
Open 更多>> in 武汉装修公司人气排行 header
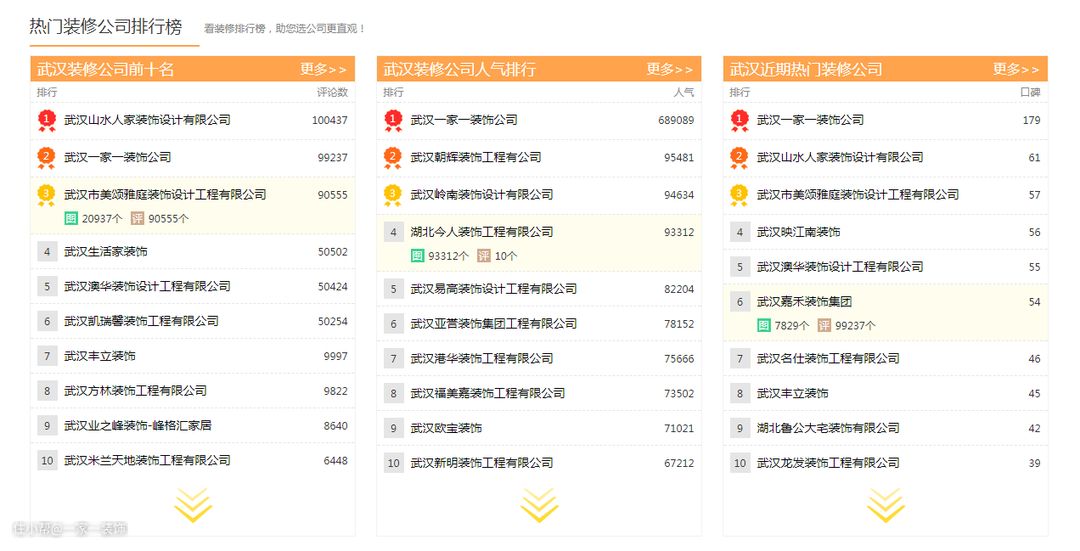[x=669, y=69]
